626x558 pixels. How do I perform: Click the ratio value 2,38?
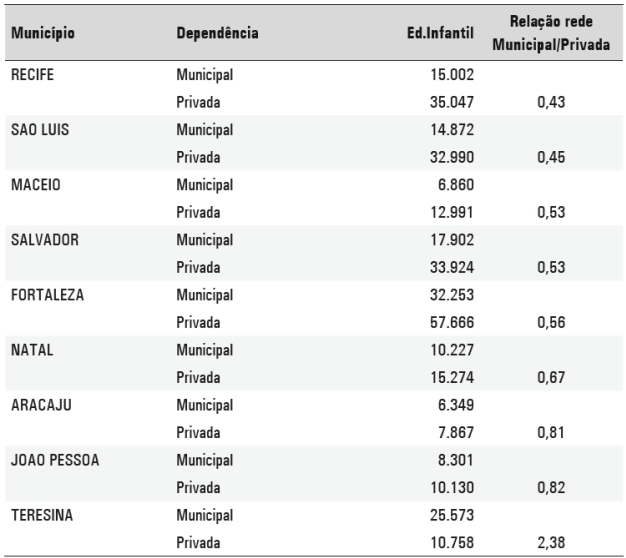pyautogui.click(x=552, y=542)
